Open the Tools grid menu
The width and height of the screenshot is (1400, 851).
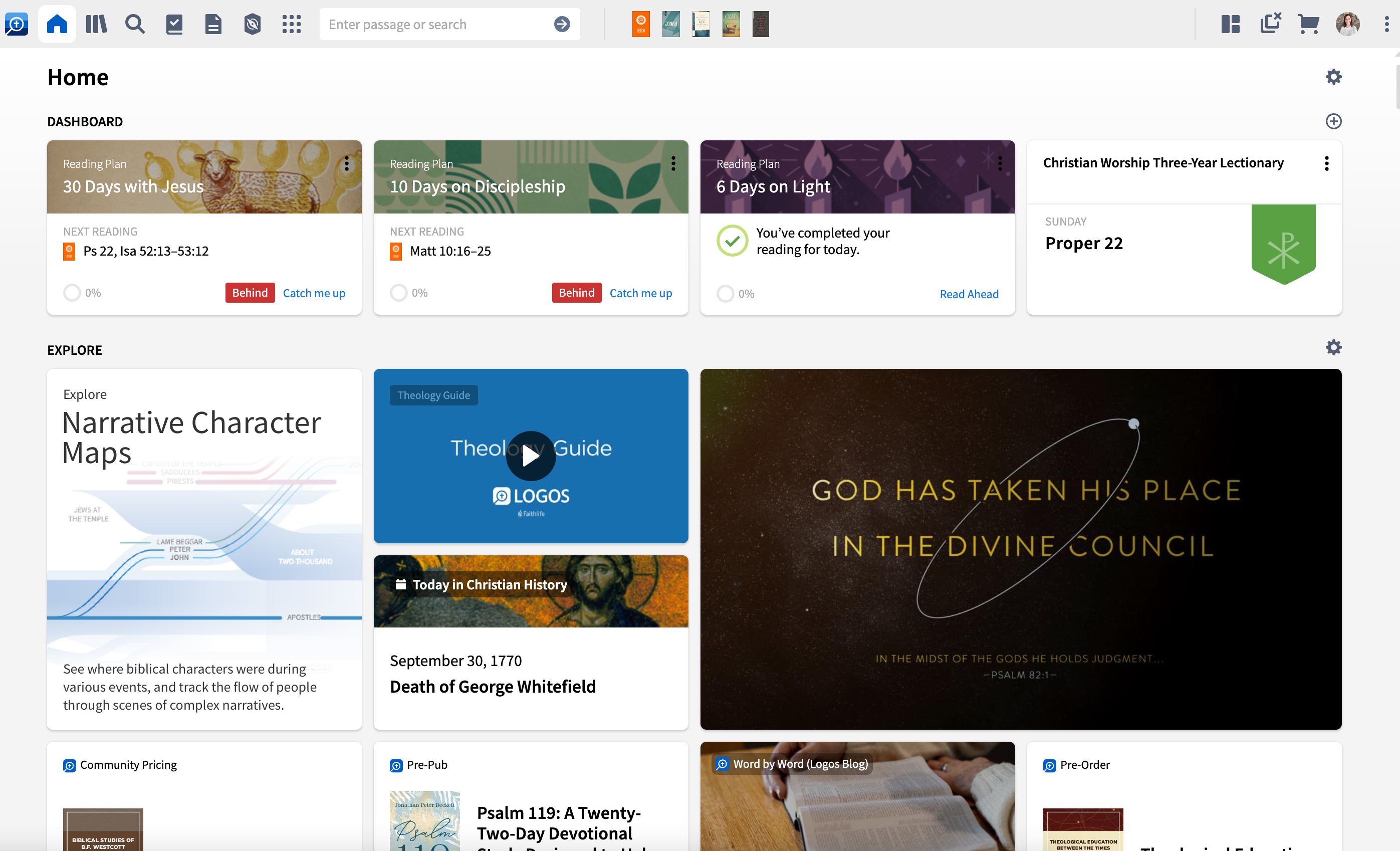tap(292, 24)
